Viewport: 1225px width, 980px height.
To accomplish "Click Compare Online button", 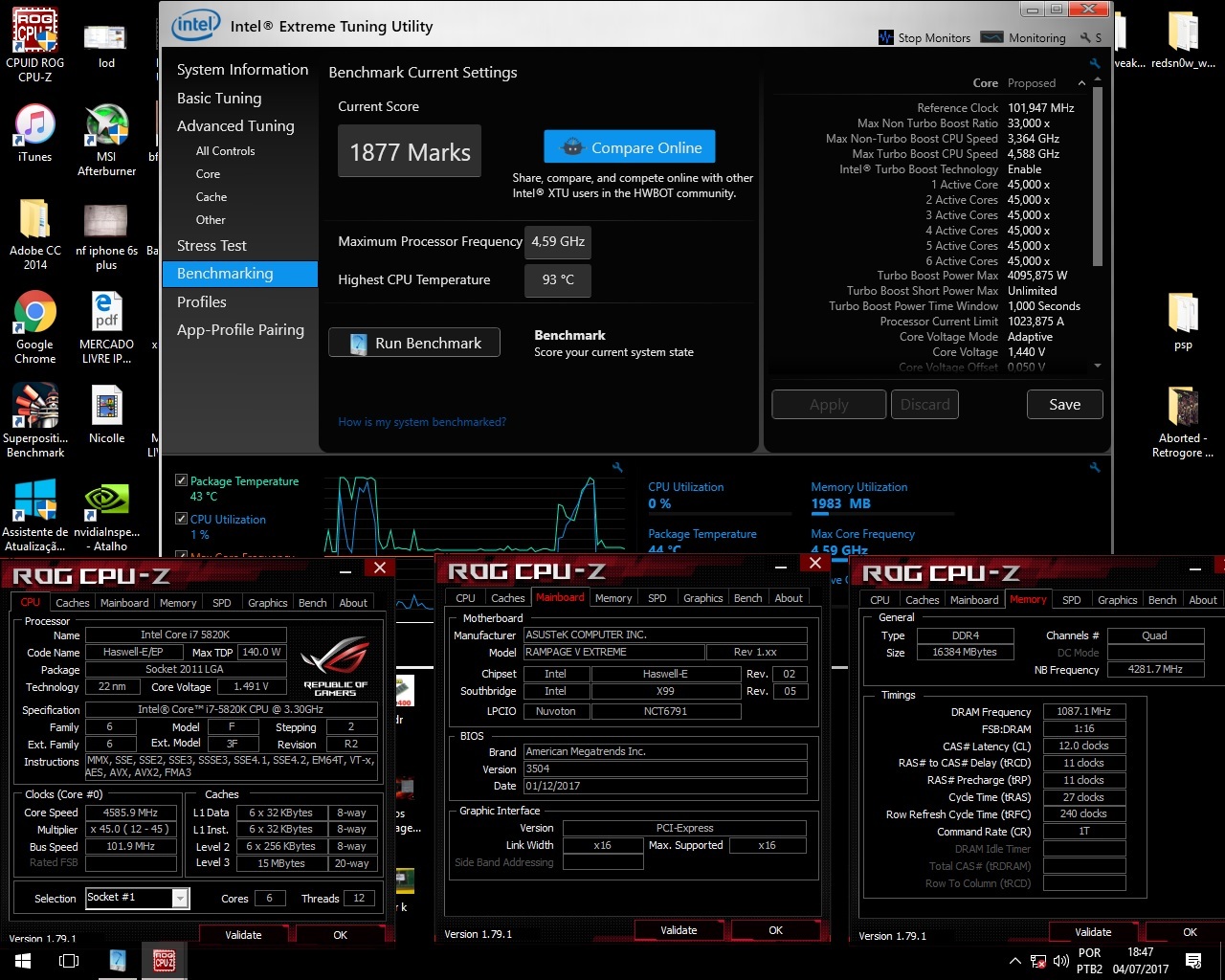I will 630,147.
